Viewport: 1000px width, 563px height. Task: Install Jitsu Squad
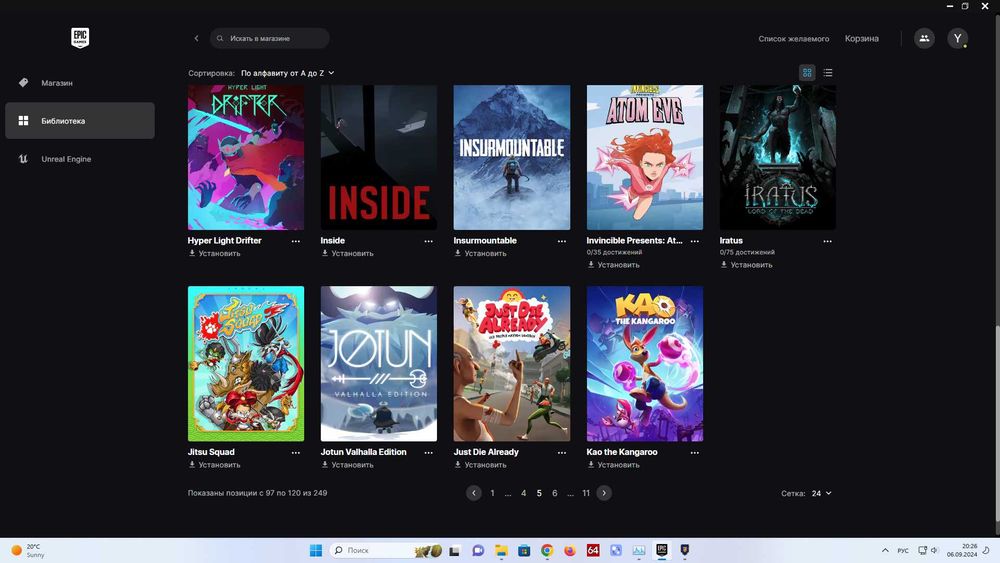(x=214, y=465)
